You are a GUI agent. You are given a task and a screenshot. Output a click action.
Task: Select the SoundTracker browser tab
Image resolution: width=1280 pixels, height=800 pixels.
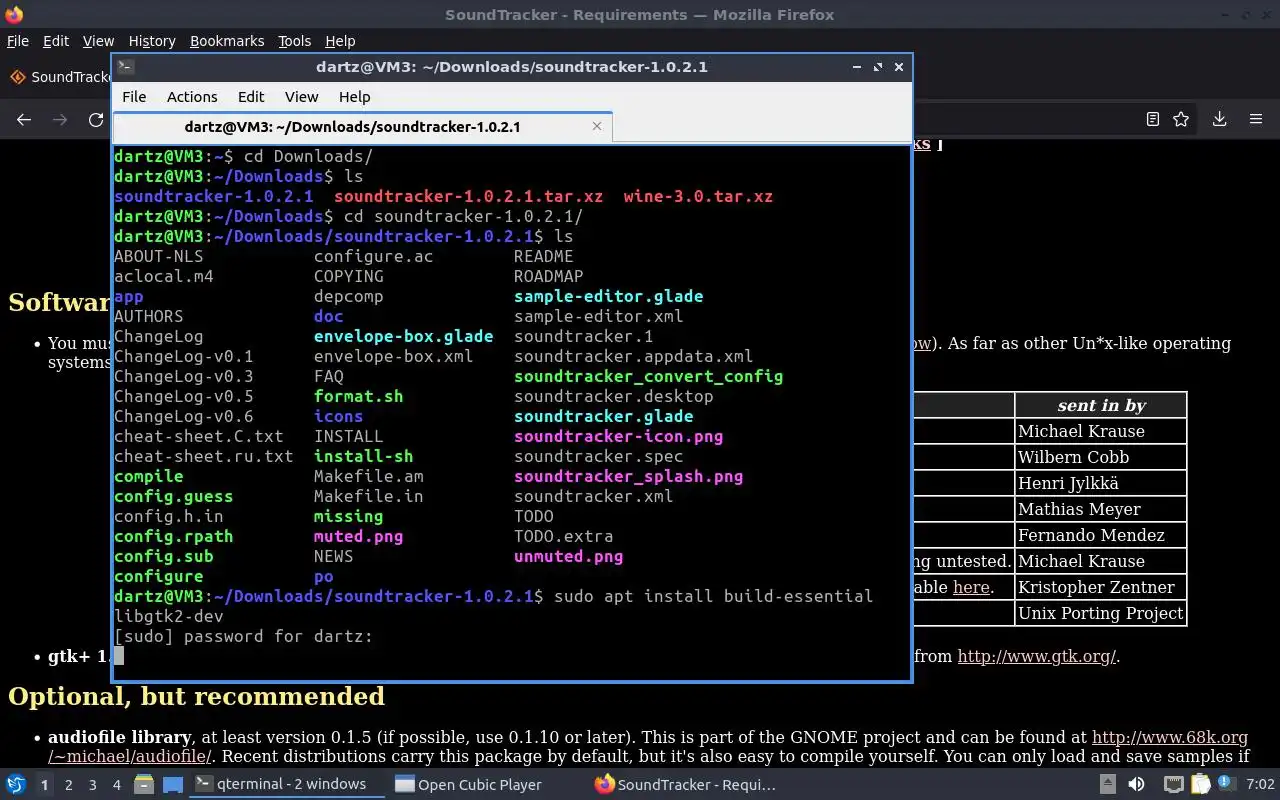60,77
